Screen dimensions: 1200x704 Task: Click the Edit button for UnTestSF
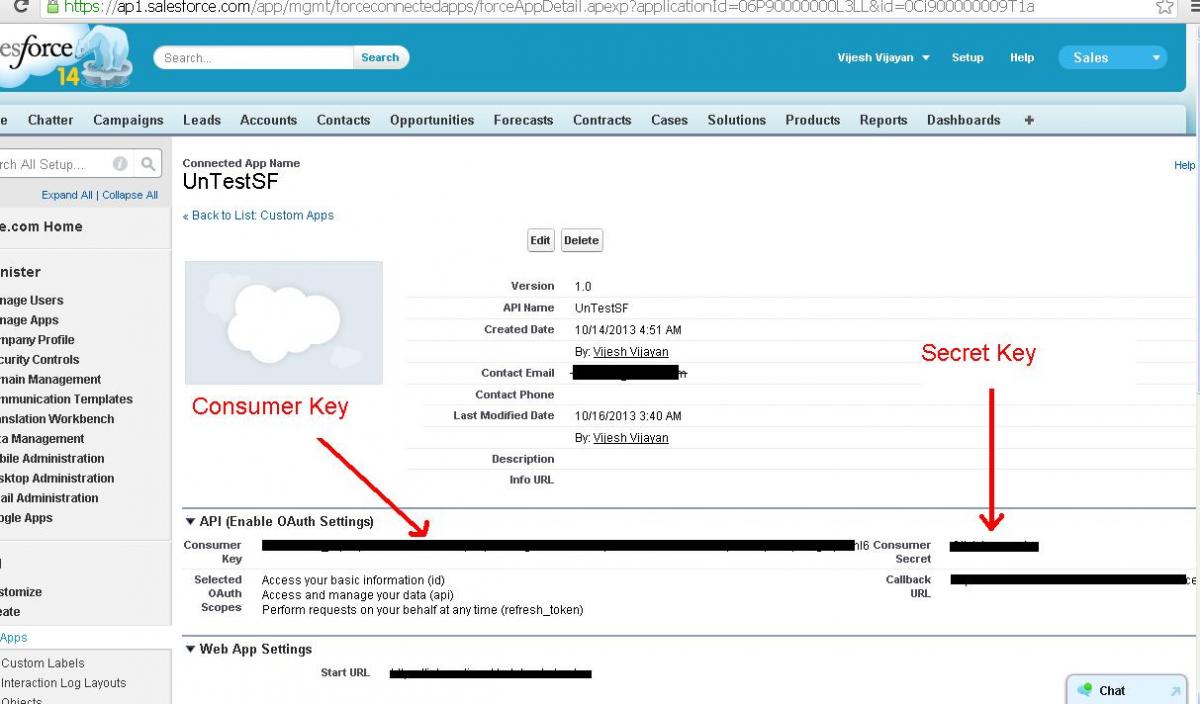click(x=541, y=240)
